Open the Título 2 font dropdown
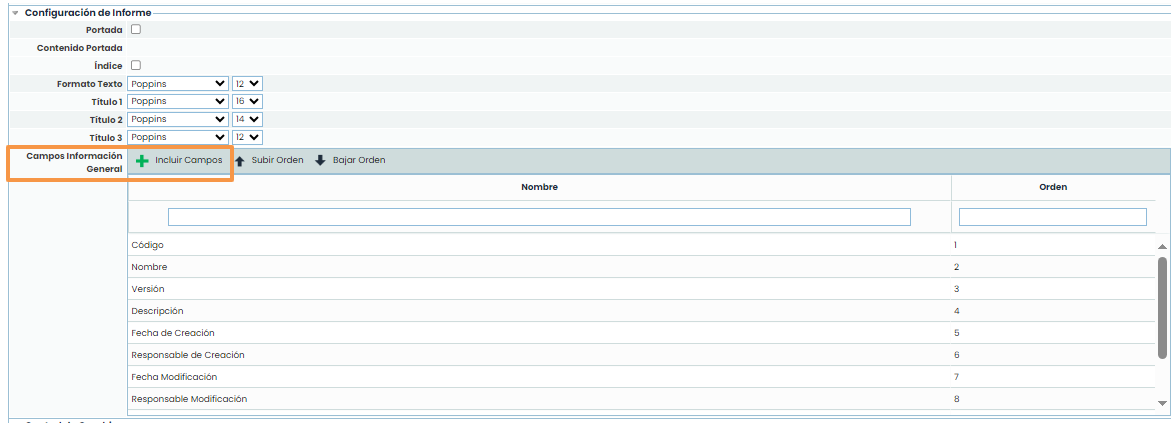The height and width of the screenshot is (423, 1171). (x=178, y=119)
